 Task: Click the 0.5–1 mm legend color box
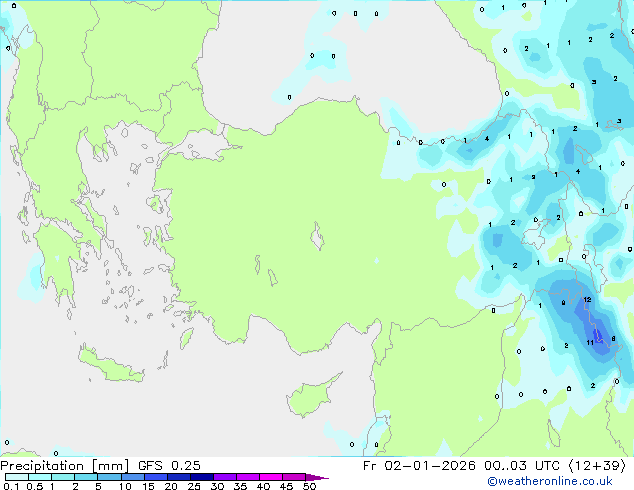click(40, 477)
